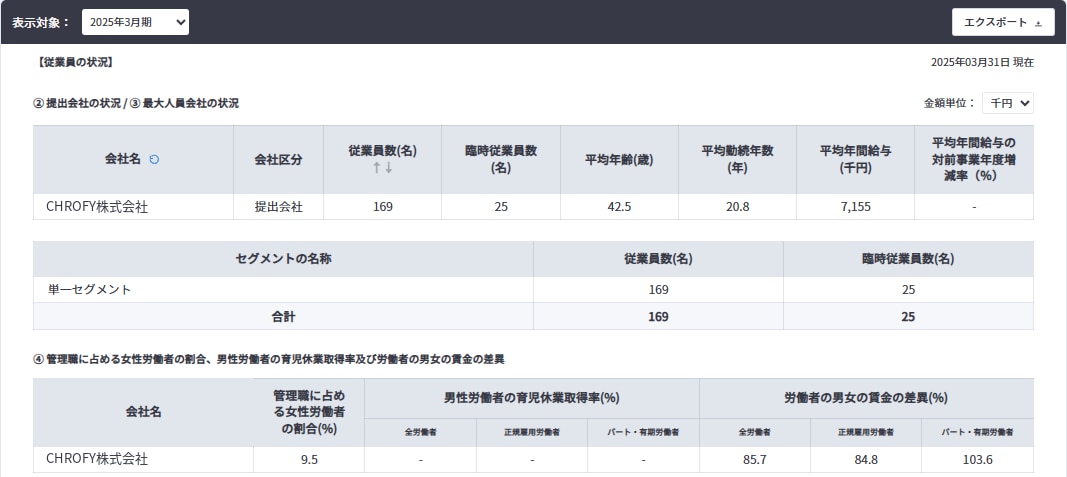Click the refresh icon beside 会社名 header
This screenshot has width=1067, height=477.
coord(154,159)
